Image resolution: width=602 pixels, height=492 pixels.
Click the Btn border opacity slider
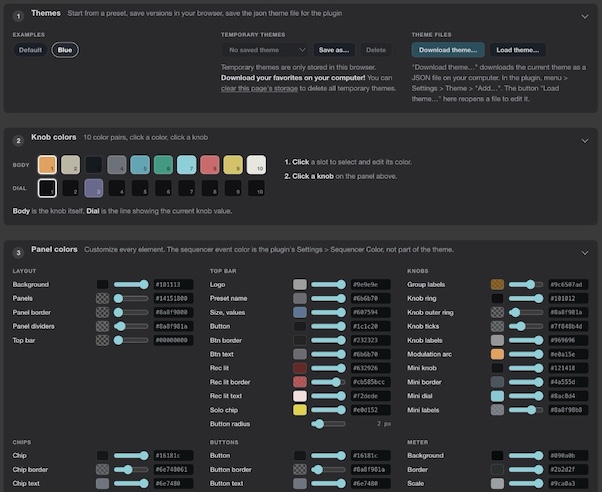(328, 340)
